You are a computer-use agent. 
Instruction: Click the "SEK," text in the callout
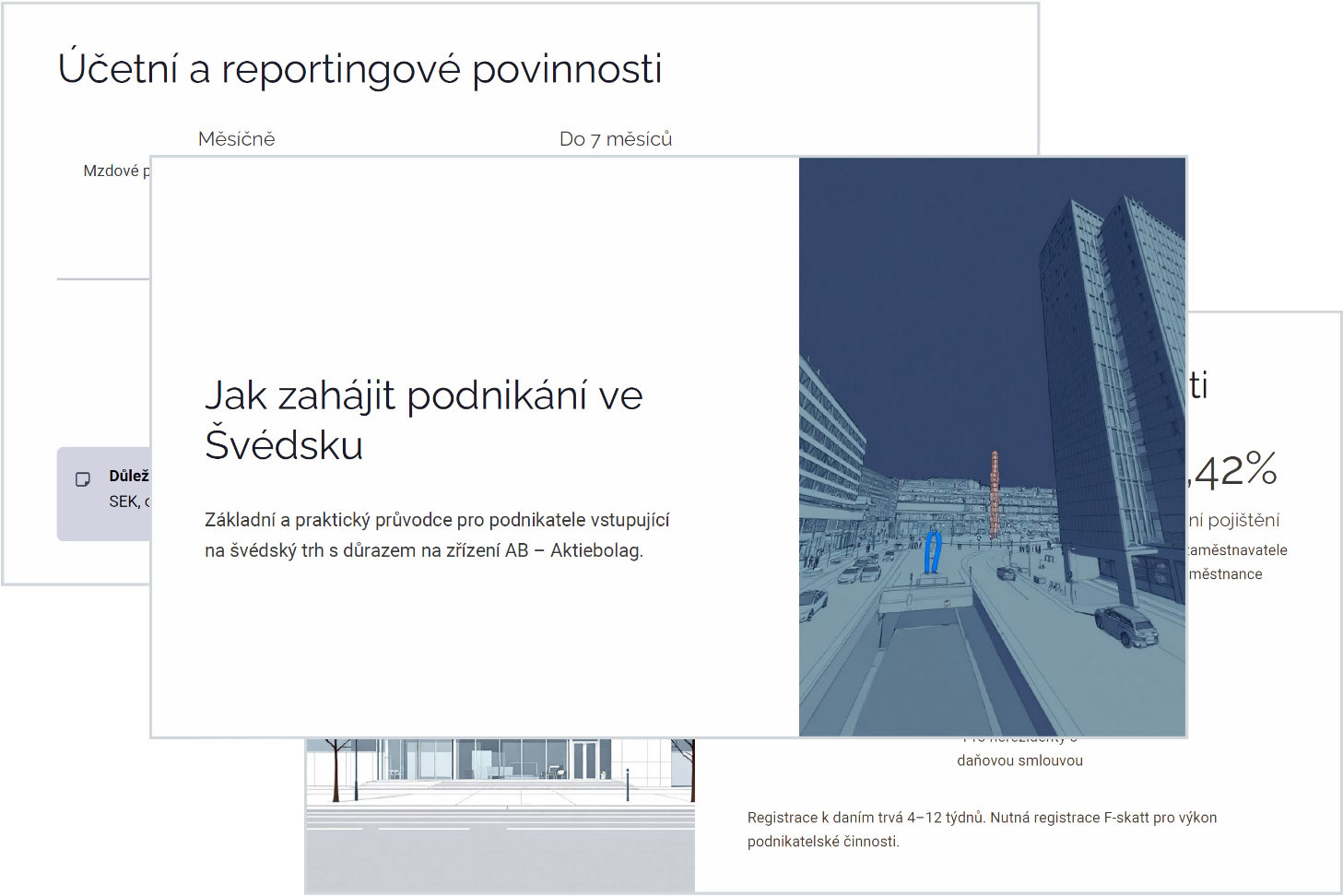pyautogui.click(x=124, y=501)
